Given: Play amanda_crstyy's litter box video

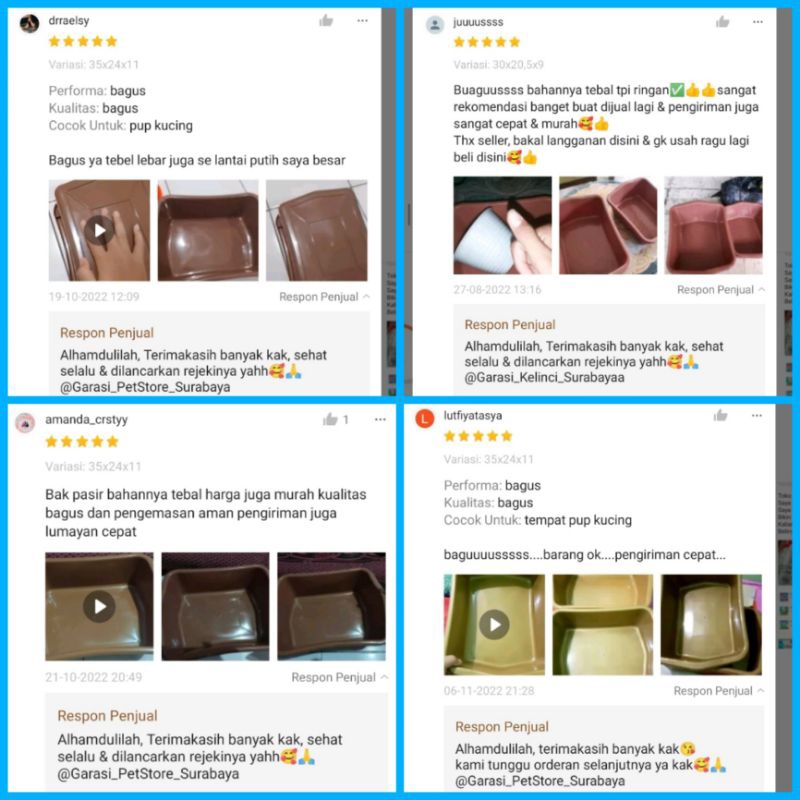Looking at the screenshot, I should (x=99, y=606).
